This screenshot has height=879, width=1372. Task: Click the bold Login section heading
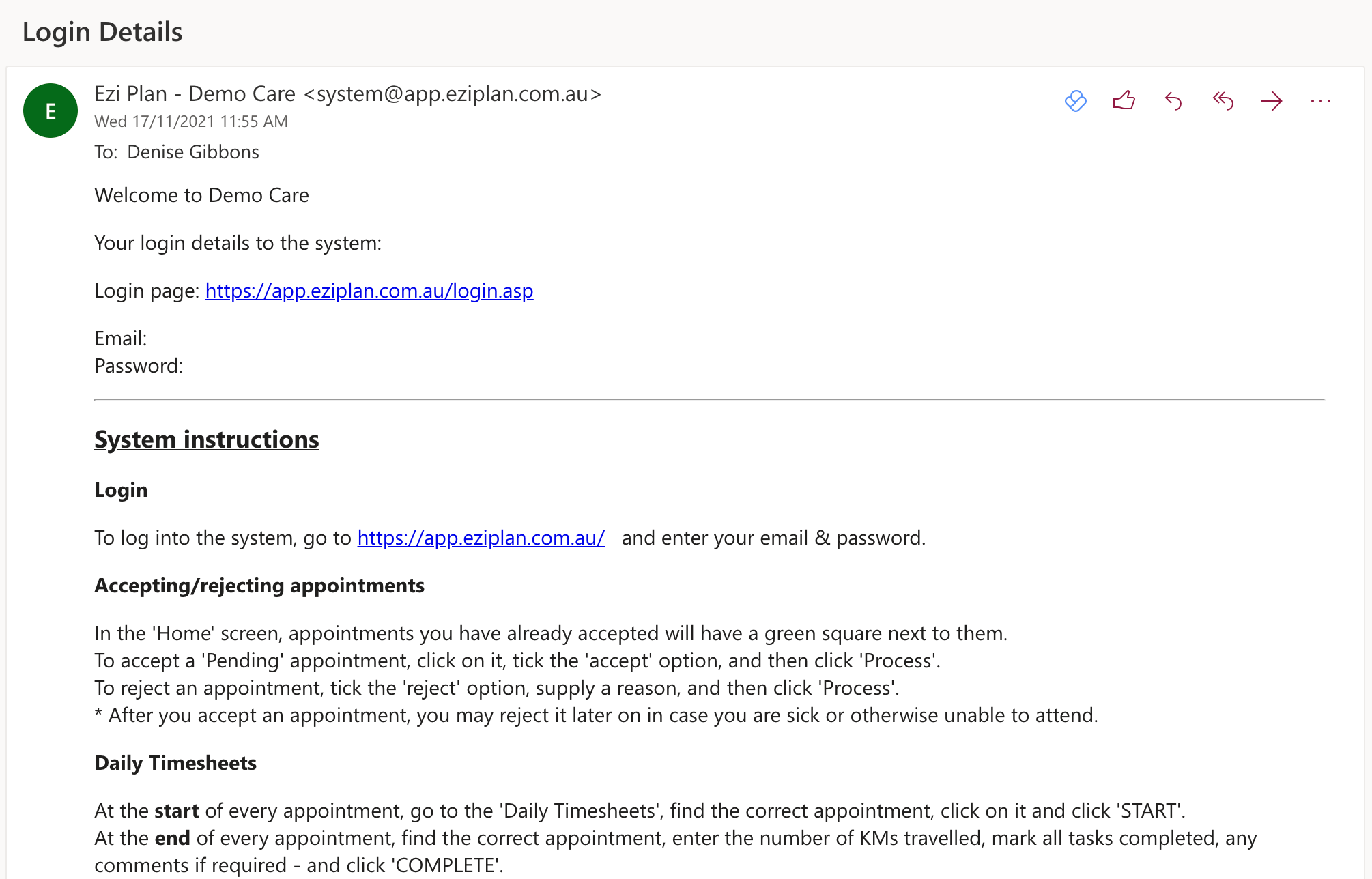click(121, 490)
